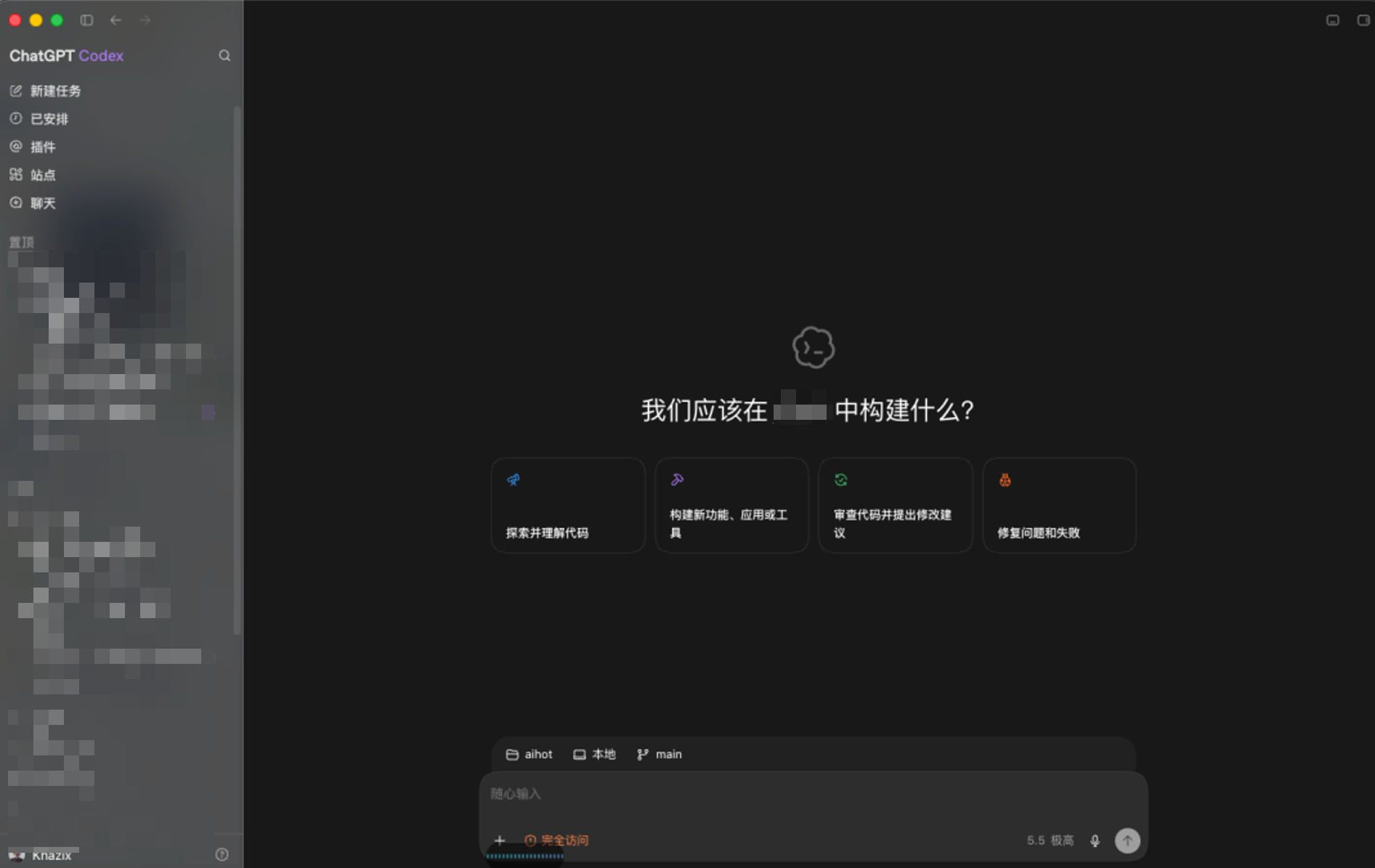Open the Knazix account menu
Screen dimensions: 1375x868
(x=41, y=856)
